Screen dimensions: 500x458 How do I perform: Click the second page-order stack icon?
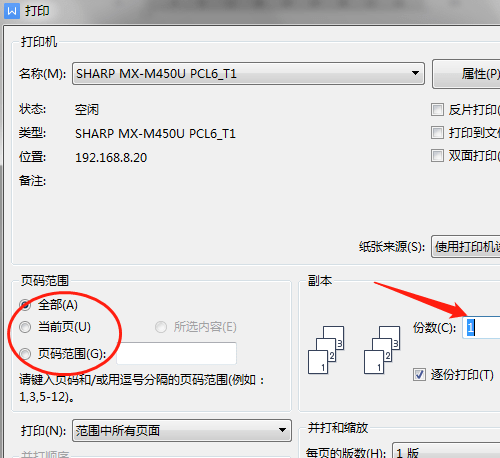[382, 350]
